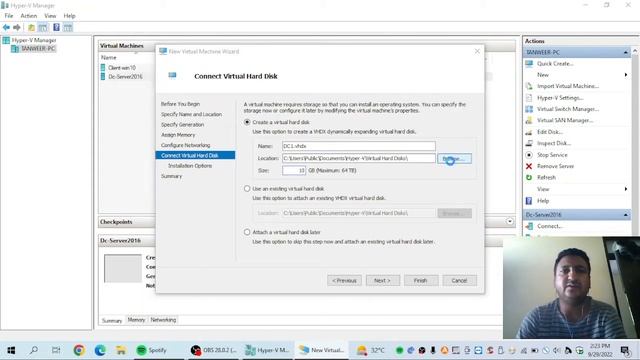Expand the View submenu arrow in Actions
This screenshot has width=640, height=360.
pyautogui.click(x=626, y=189)
